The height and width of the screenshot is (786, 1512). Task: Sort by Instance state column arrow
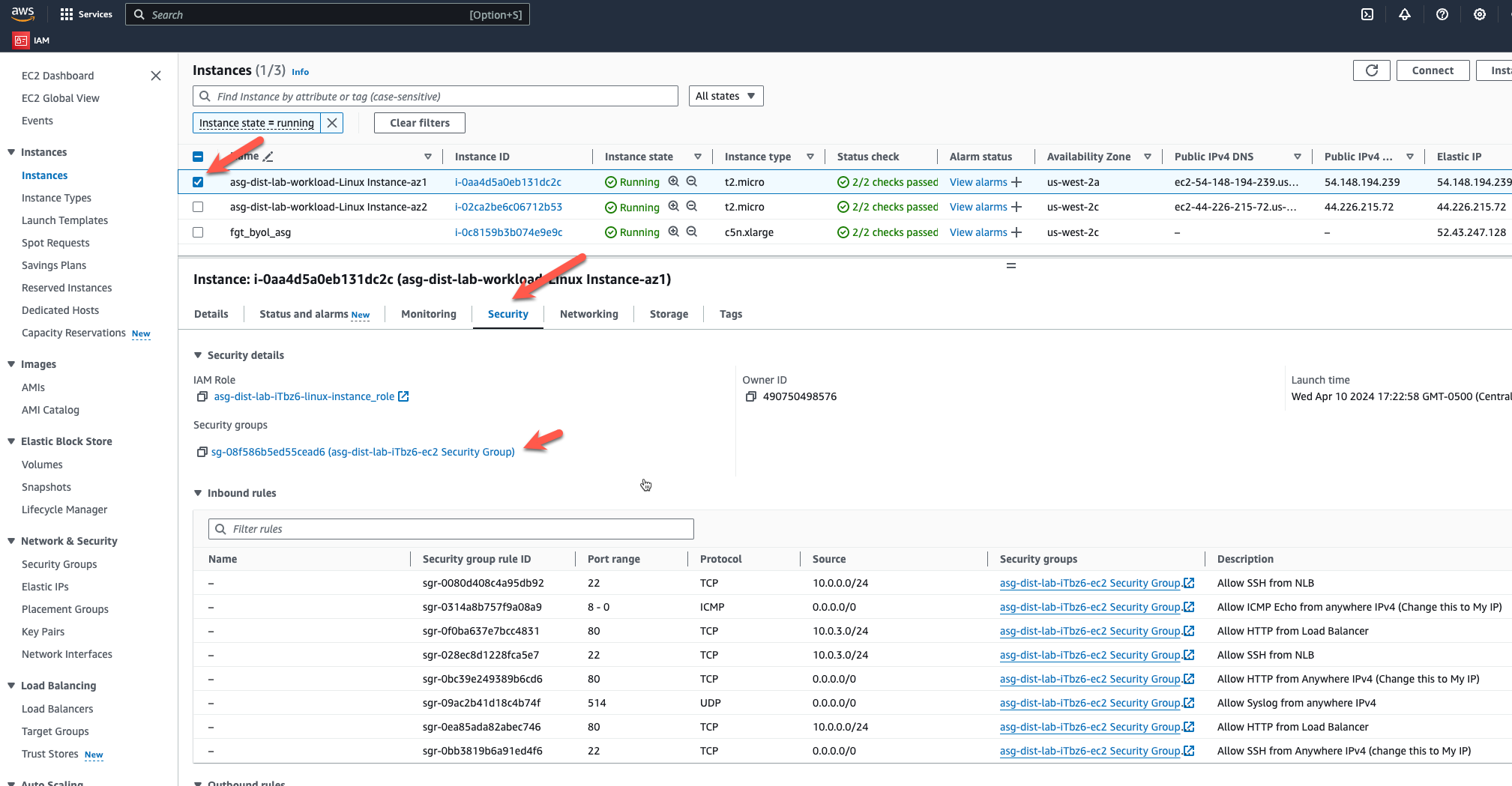pos(698,157)
